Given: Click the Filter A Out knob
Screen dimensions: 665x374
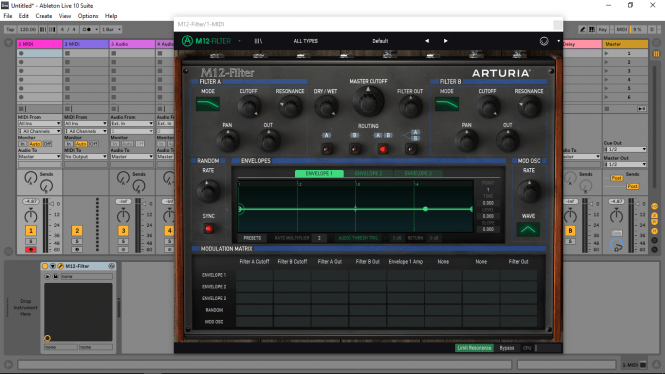Looking at the screenshot, I should [x=268, y=141].
